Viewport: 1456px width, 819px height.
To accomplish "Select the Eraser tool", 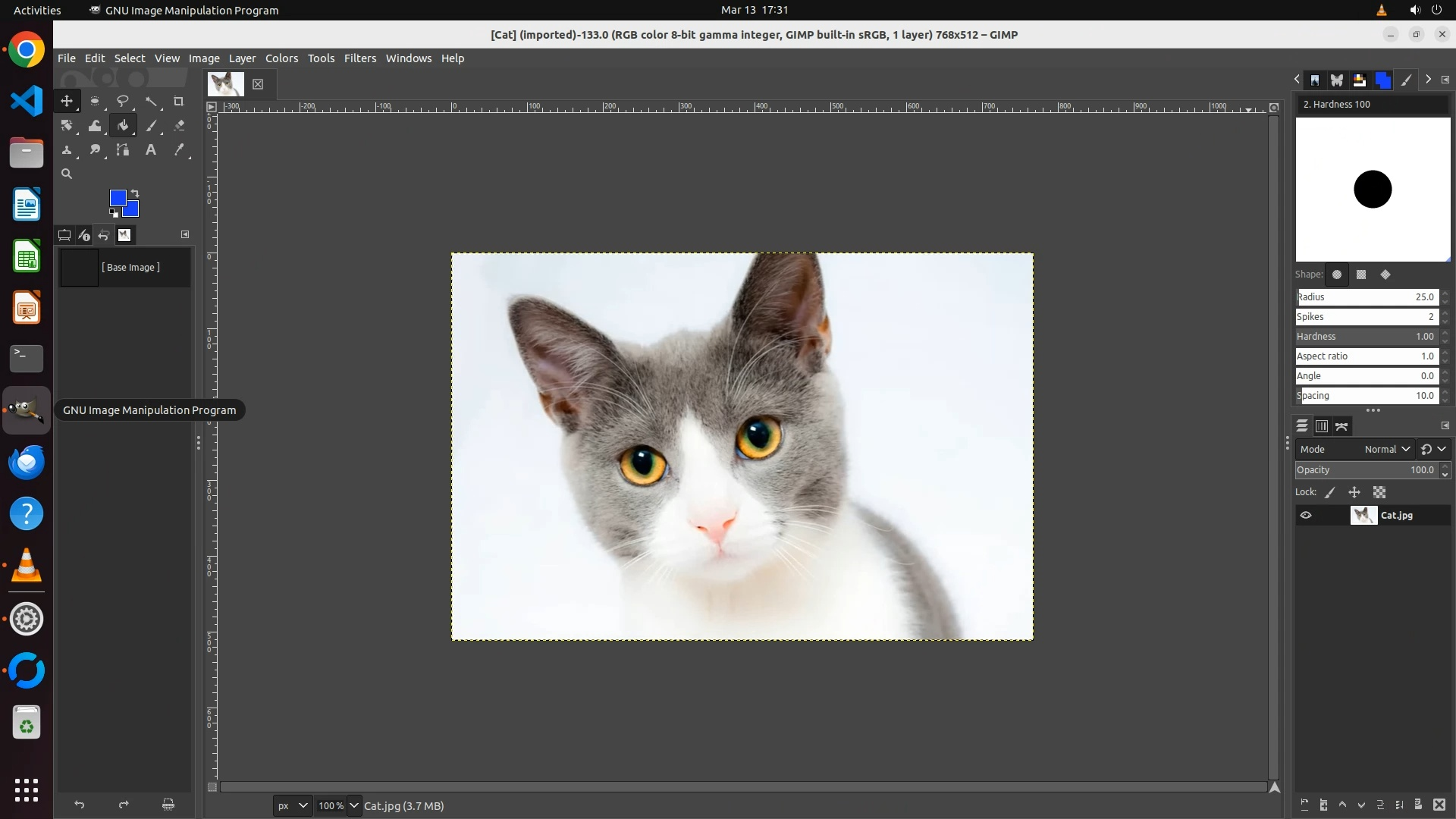I will tap(179, 126).
